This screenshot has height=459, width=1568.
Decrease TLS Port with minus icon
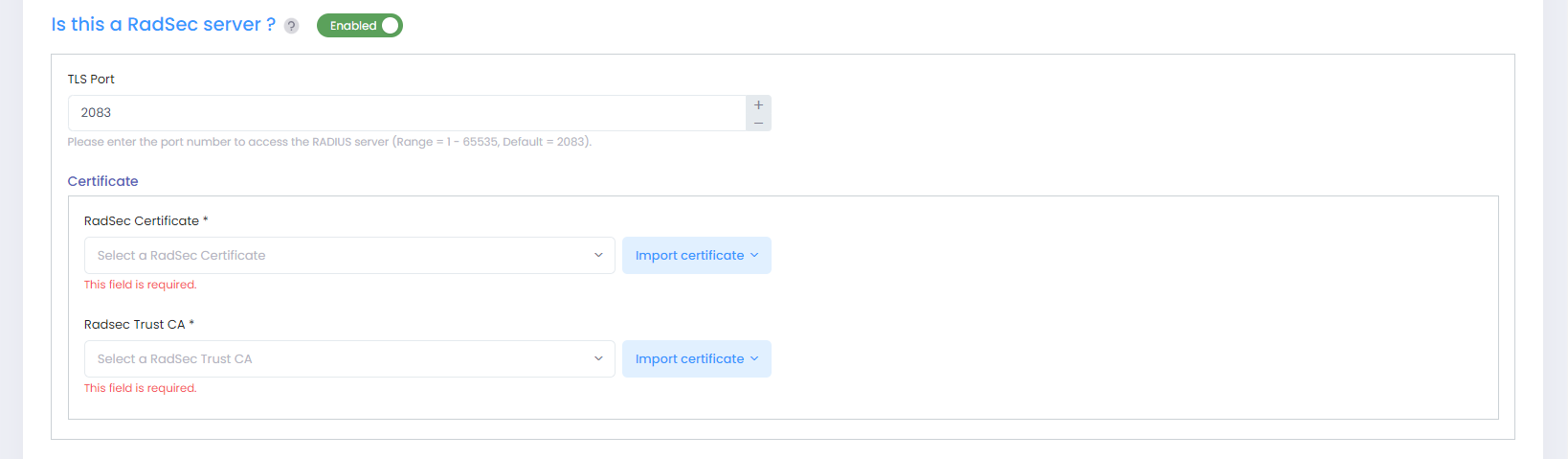(758, 123)
